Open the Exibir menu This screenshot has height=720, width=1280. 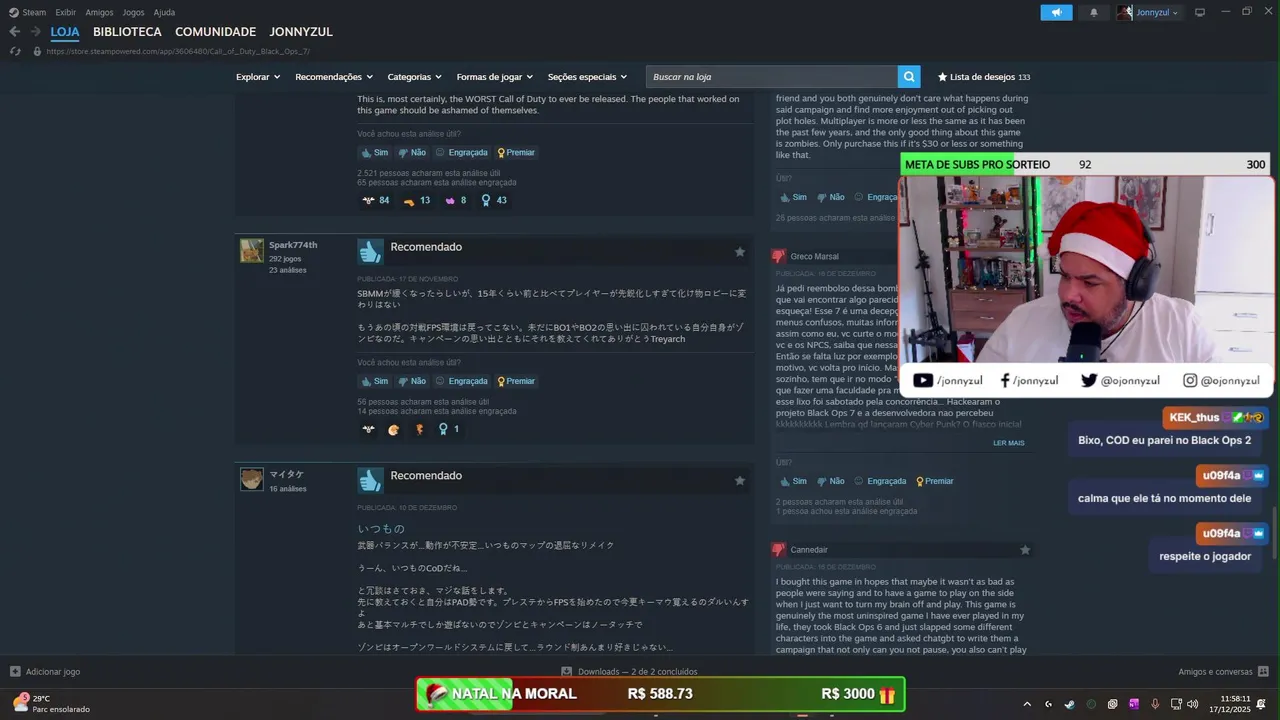(x=66, y=12)
